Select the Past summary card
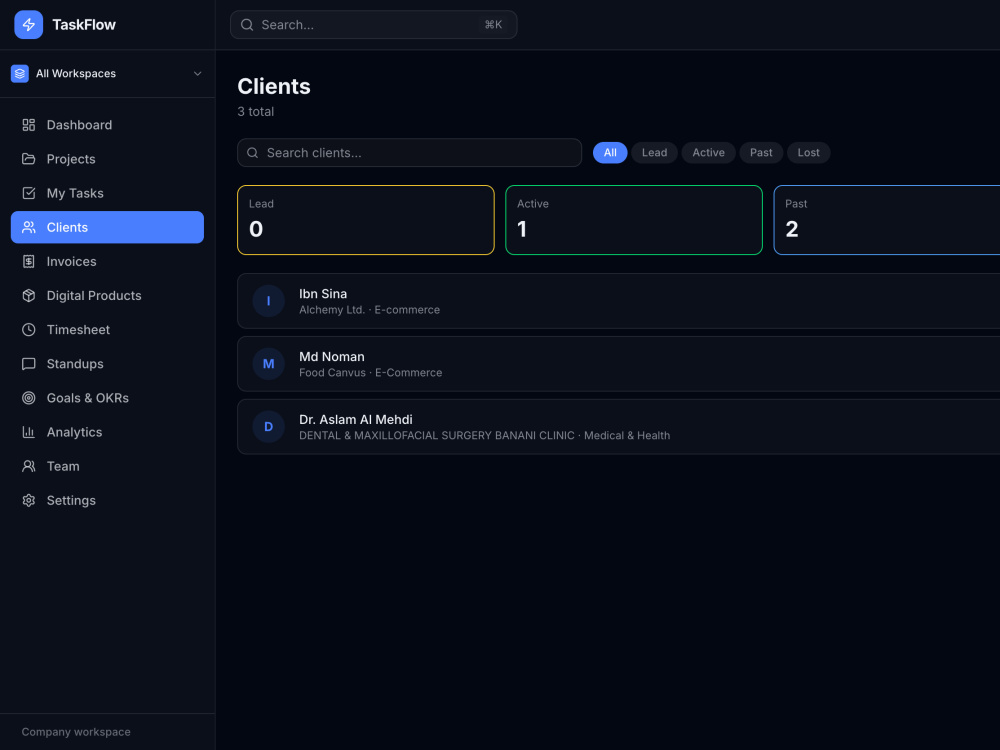The height and width of the screenshot is (750, 1000). coord(887,220)
